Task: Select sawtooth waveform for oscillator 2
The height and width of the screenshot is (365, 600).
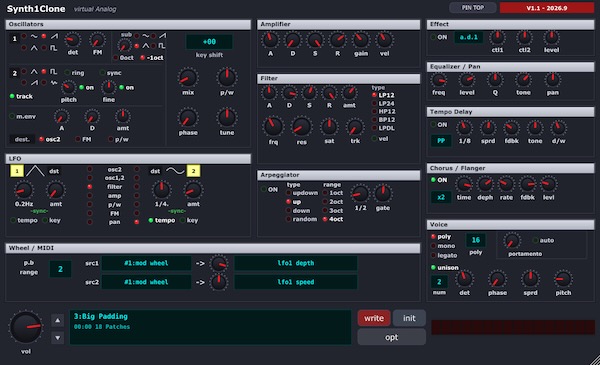Action: 24,82
